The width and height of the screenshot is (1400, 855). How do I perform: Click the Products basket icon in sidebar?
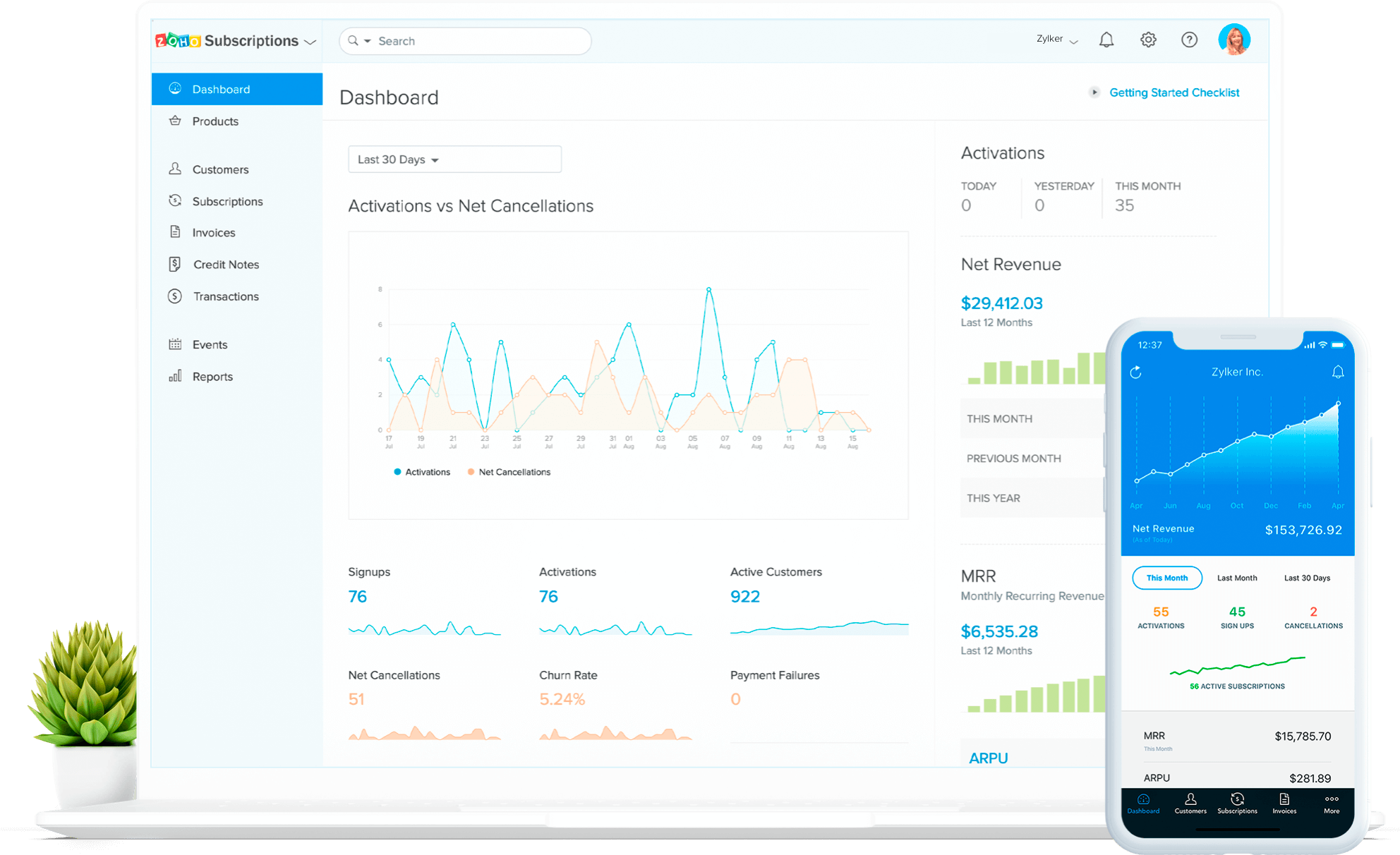pos(175,121)
